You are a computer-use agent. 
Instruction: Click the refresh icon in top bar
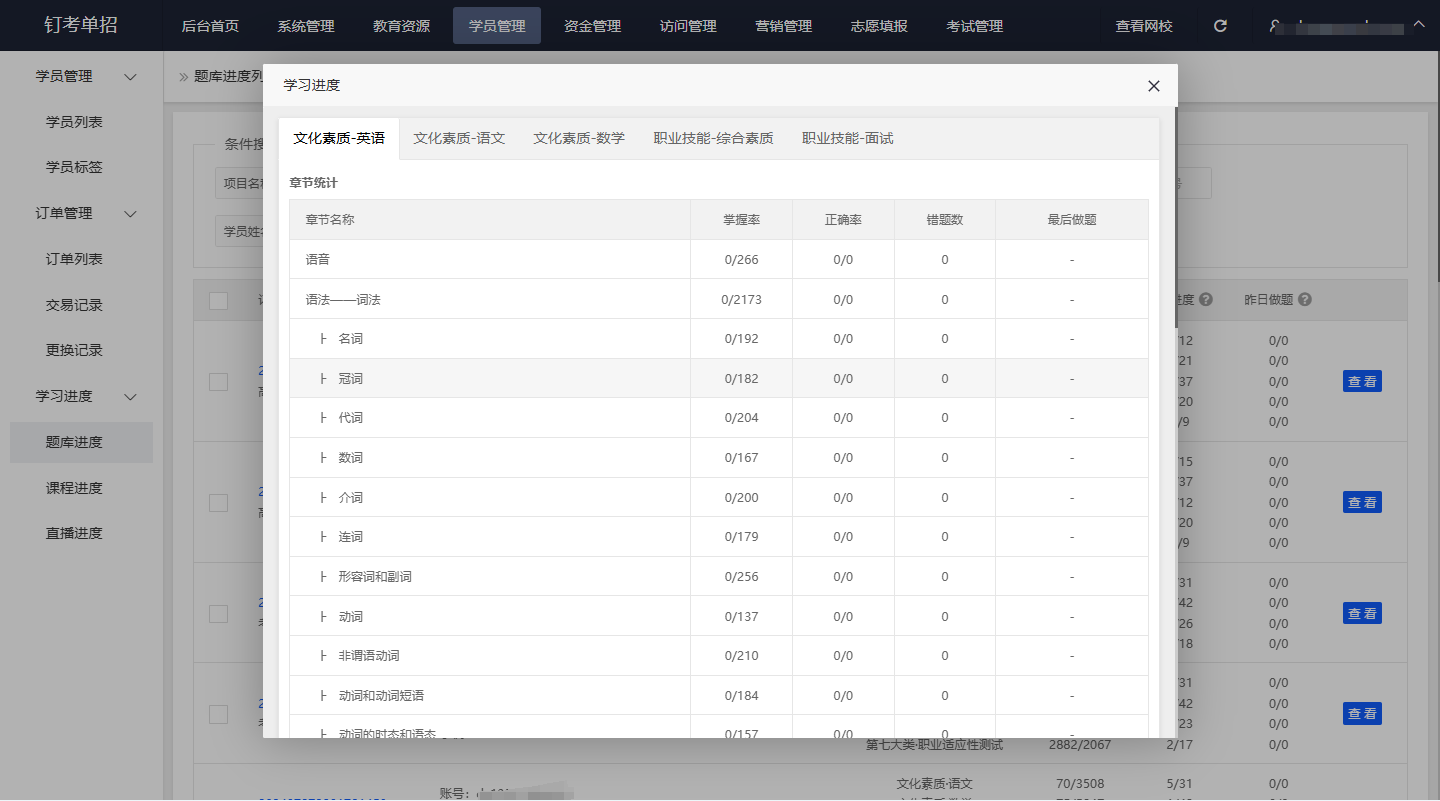click(x=1220, y=26)
